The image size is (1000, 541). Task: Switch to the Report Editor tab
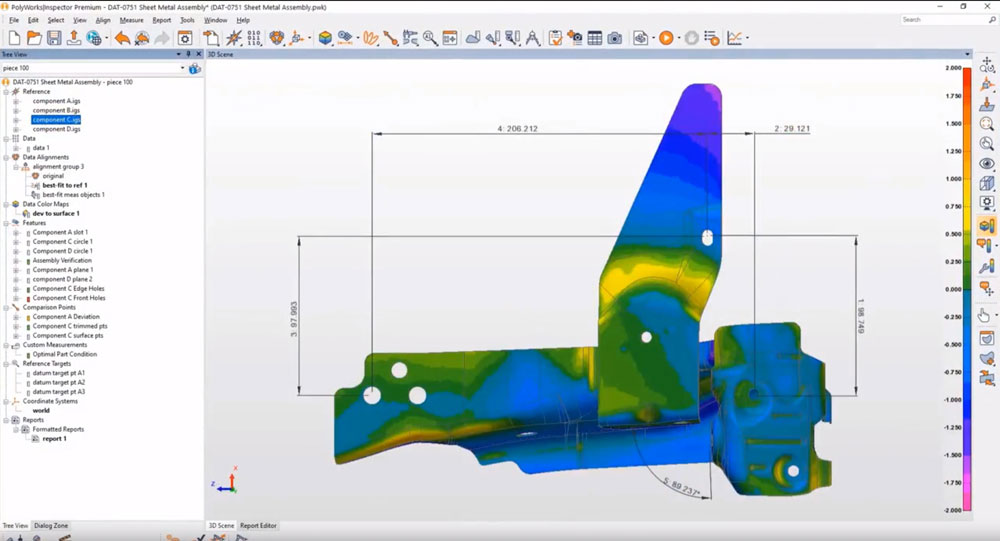tap(258, 526)
